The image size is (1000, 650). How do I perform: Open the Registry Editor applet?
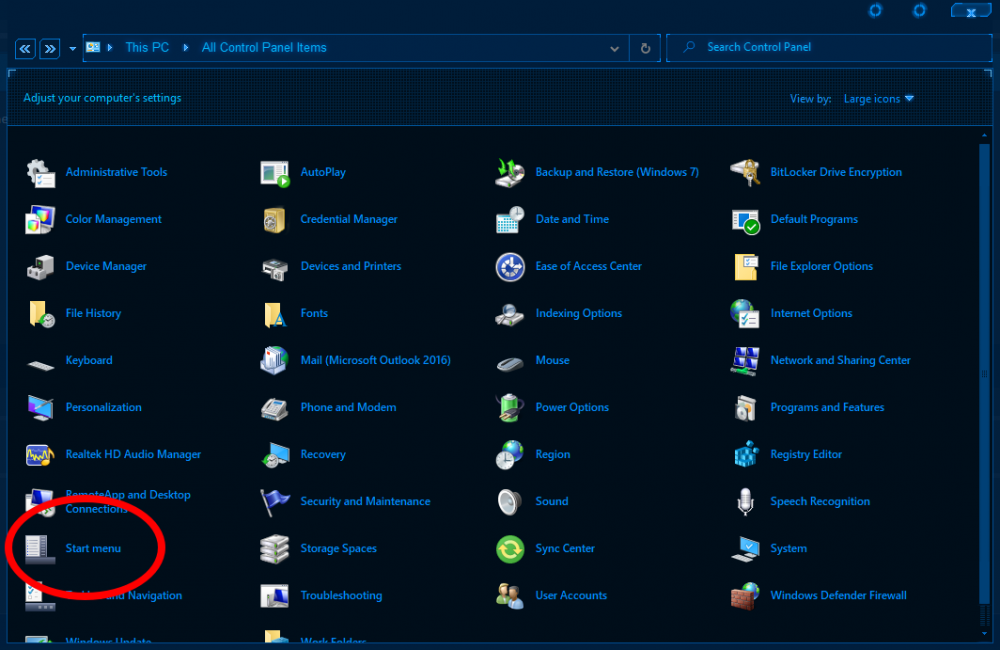[806, 454]
